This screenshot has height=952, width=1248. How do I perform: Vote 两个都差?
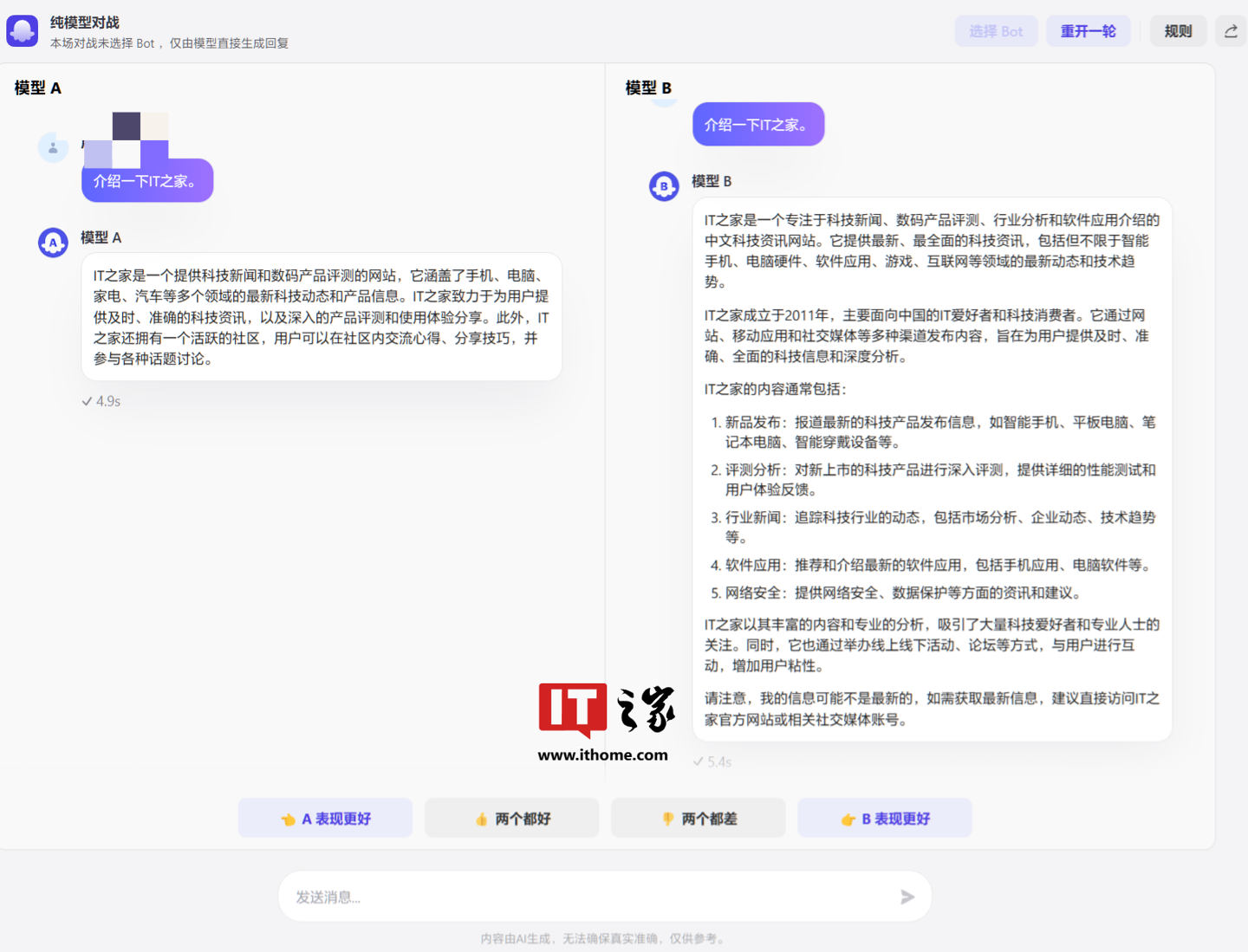click(x=699, y=818)
